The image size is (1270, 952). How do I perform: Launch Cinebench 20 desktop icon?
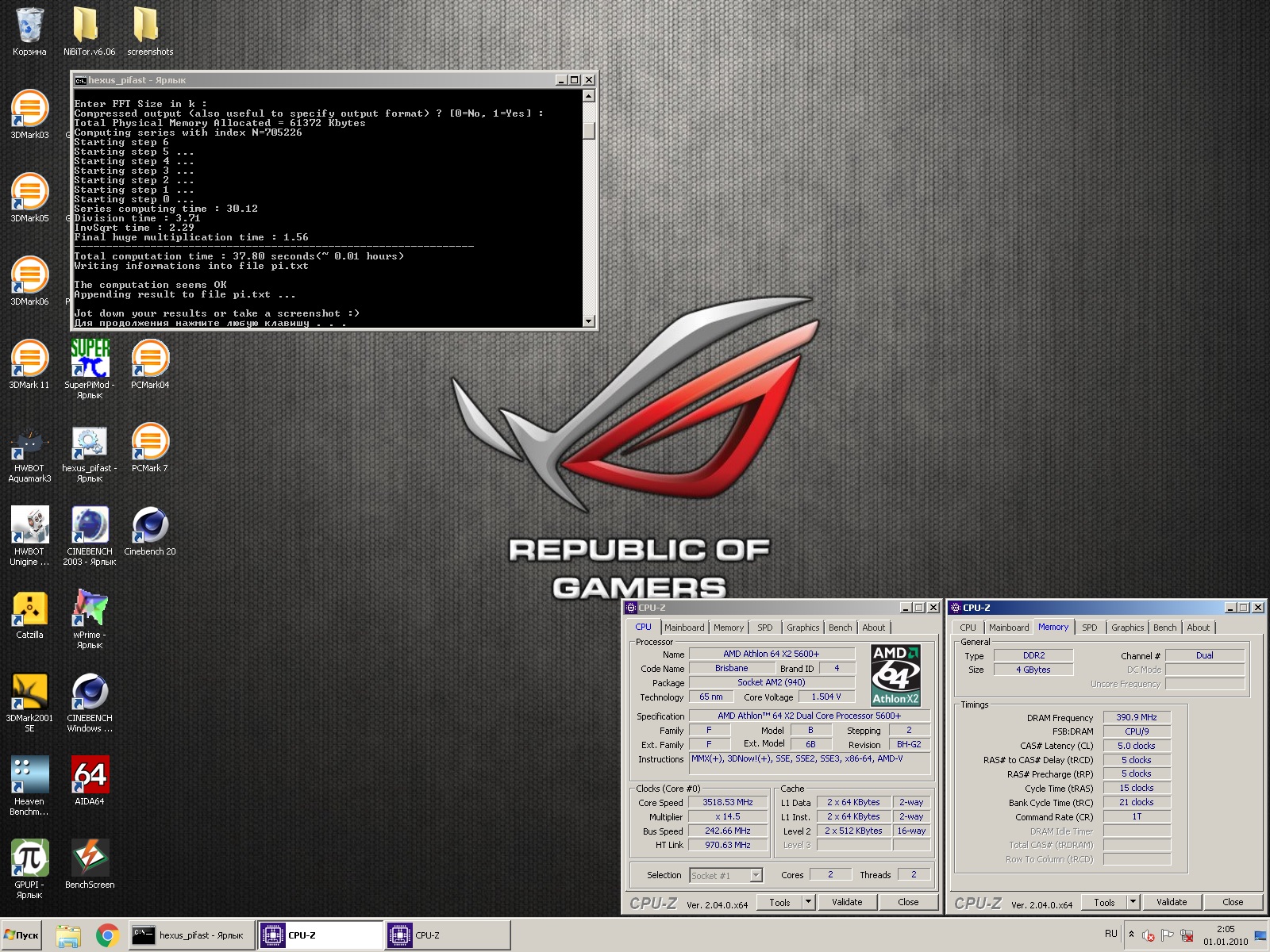[150, 532]
